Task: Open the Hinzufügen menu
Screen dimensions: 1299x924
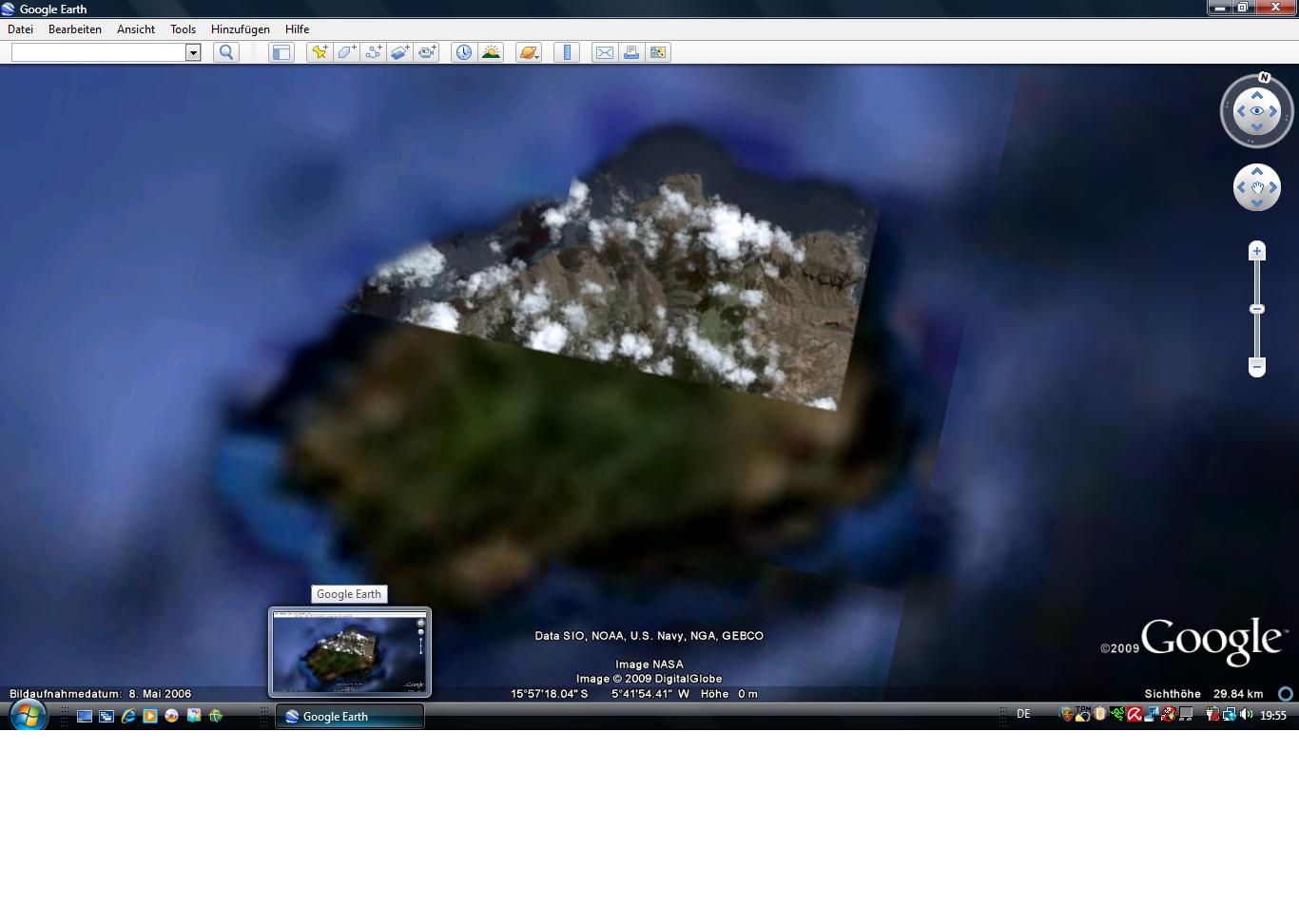Action: (x=241, y=29)
